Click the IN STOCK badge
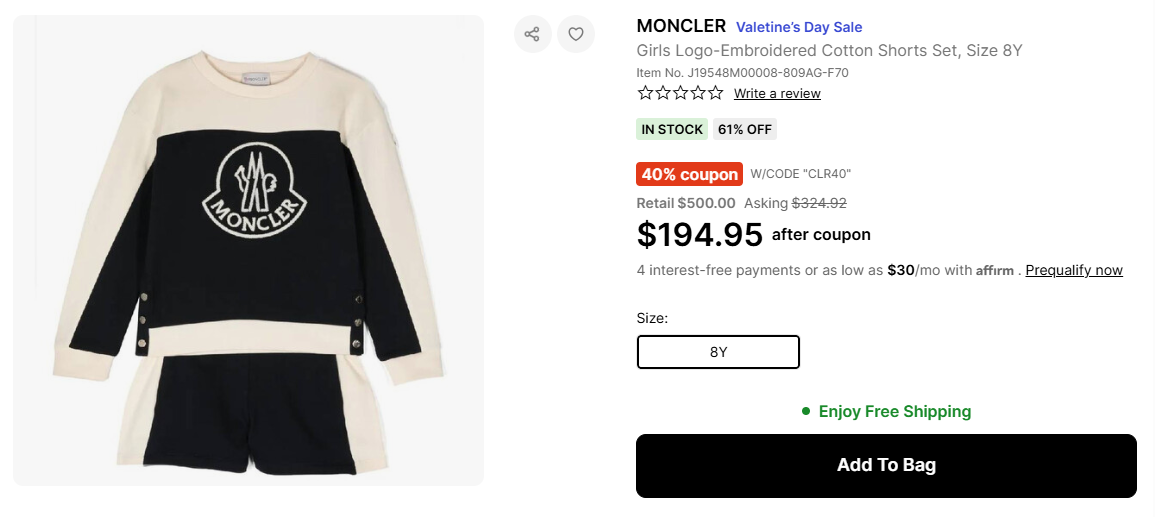 672,129
